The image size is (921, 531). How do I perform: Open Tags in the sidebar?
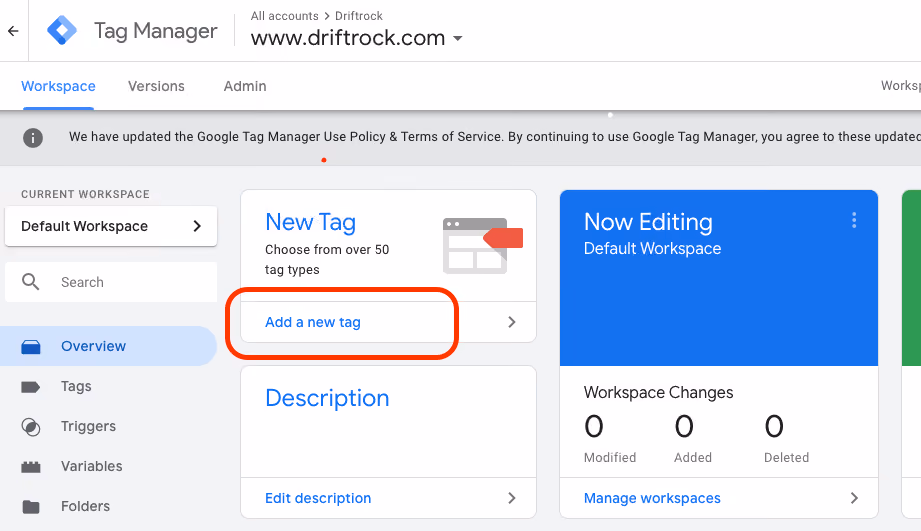pyautogui.click(x=76, y=387)
